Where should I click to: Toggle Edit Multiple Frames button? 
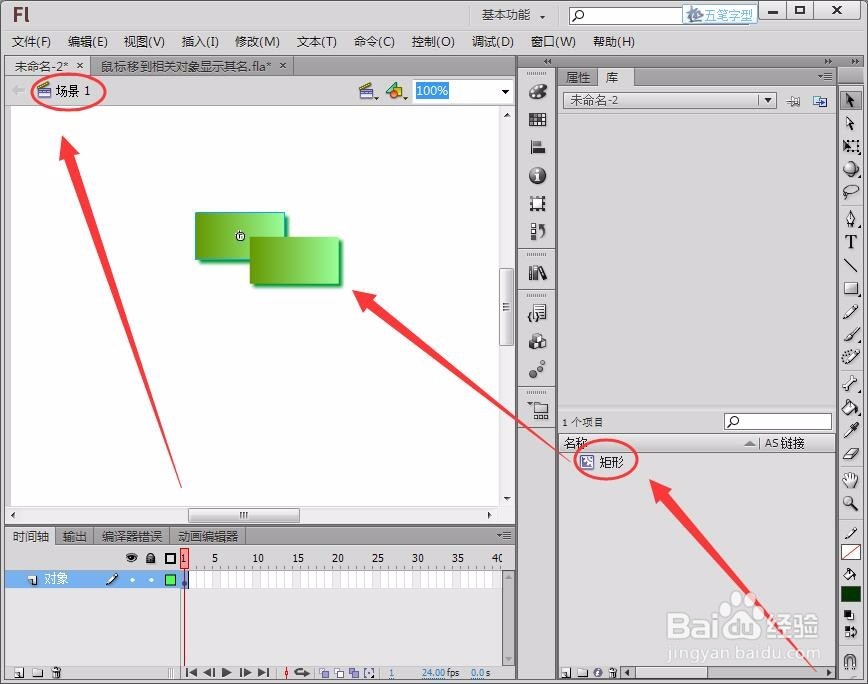[x=354, y=673]
